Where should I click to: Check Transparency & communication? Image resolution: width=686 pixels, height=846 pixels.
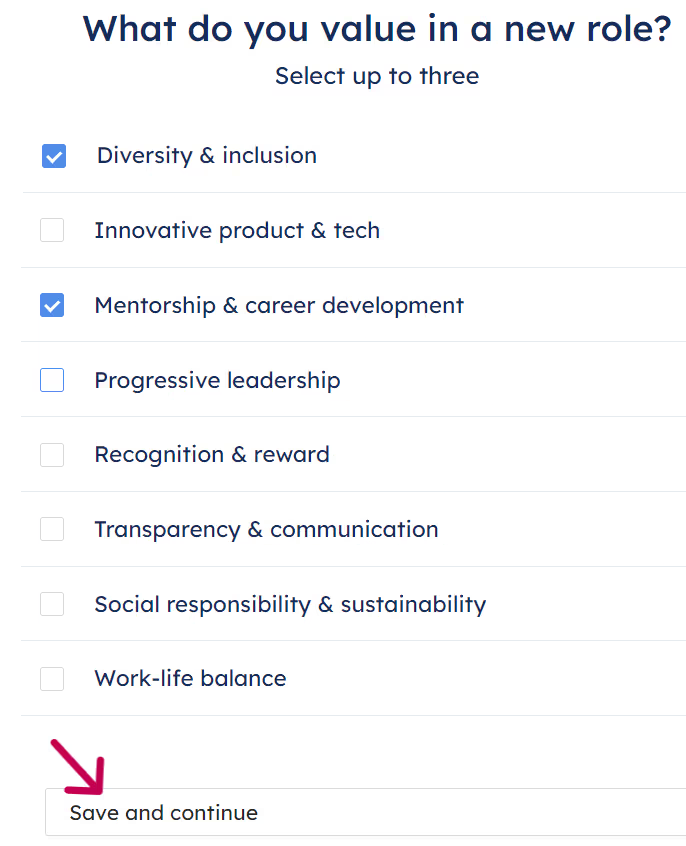(x=53, y=529)
